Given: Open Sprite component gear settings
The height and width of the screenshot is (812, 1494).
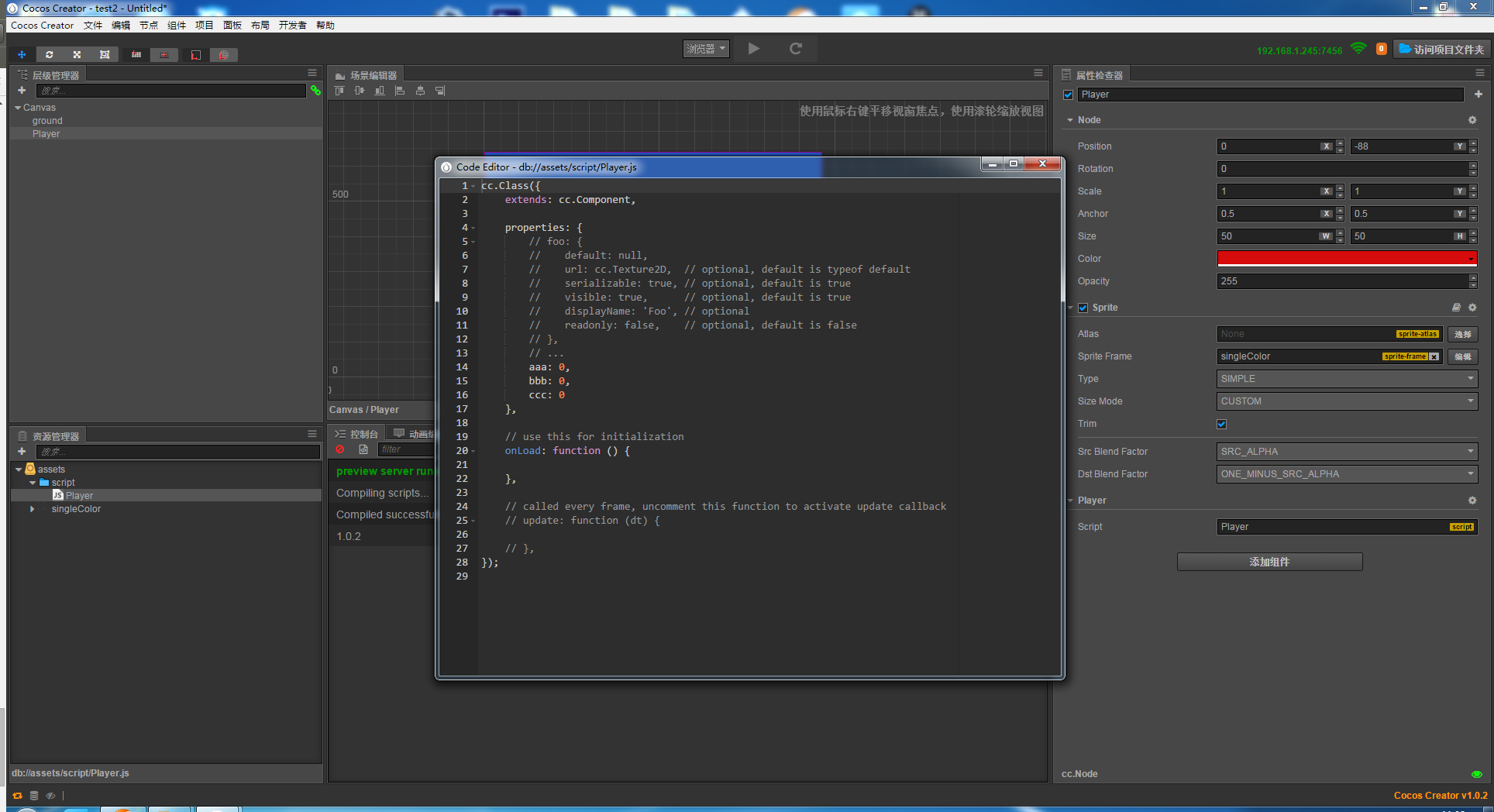Looking at the screenshot, I should point(1472,308).
